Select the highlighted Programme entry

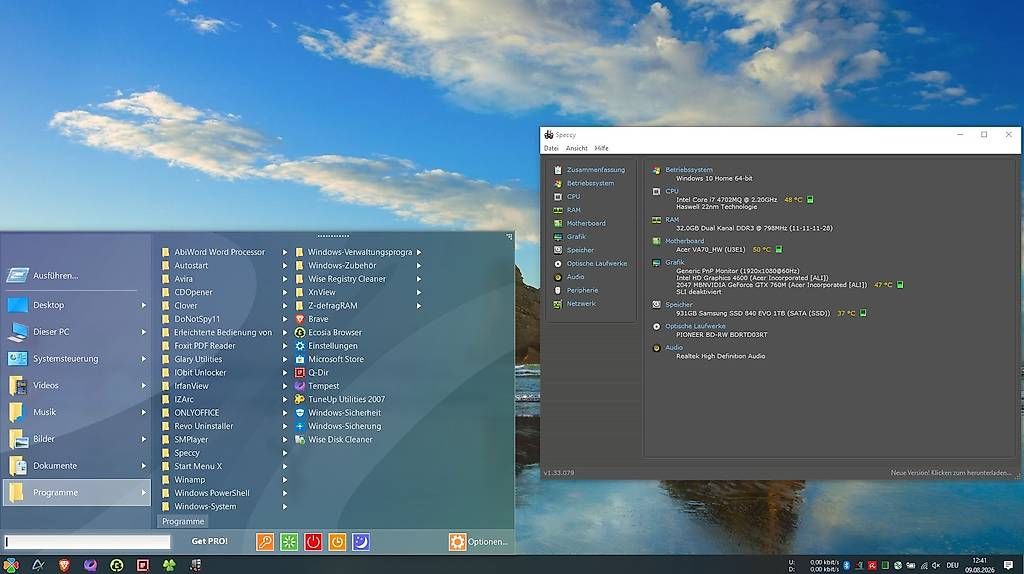[76, 492]
